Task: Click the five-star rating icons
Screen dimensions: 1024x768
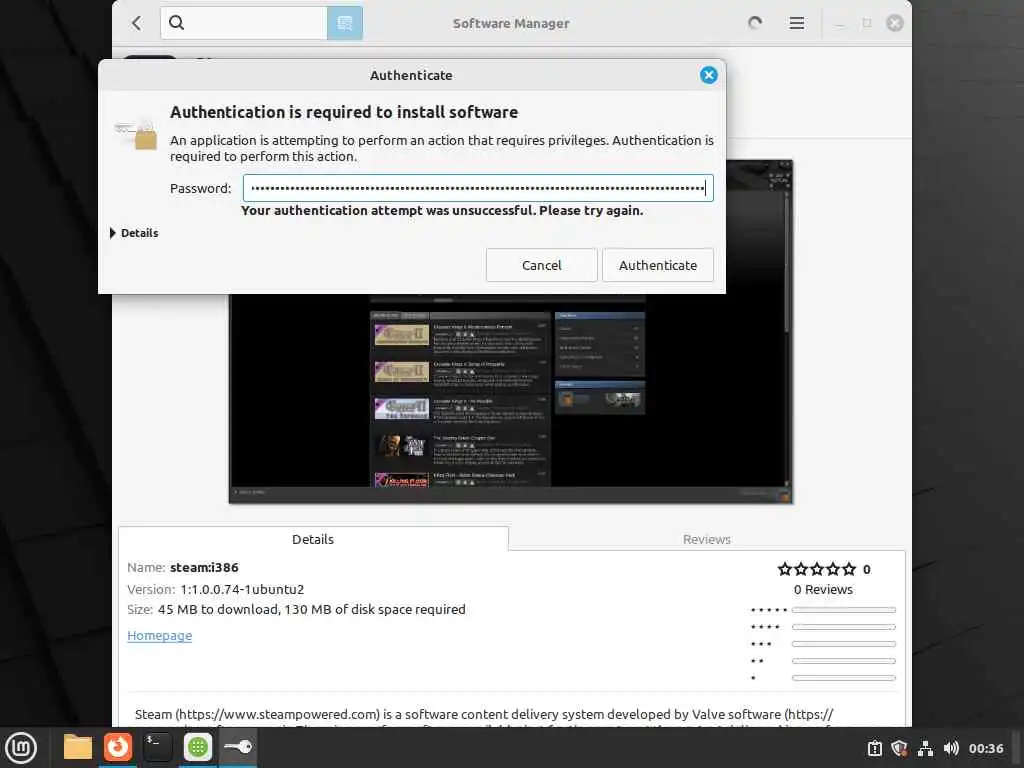Action: [x=816, y=569]
